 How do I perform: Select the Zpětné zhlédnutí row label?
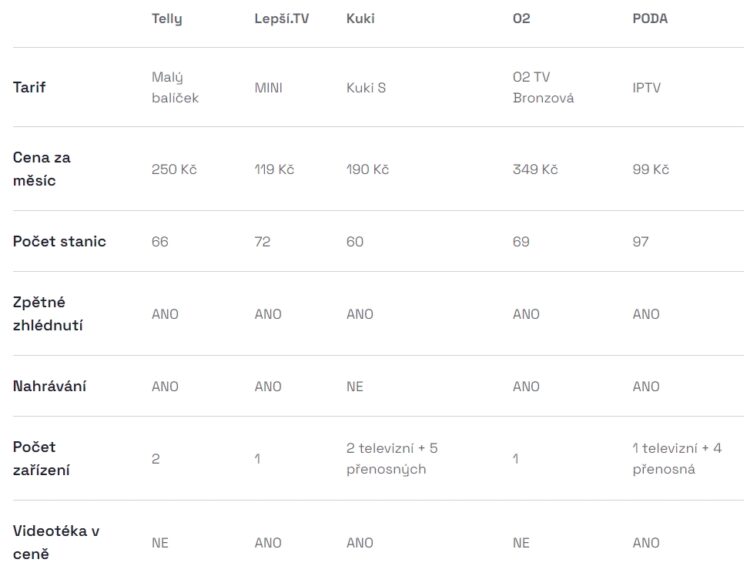click(48, 314)
